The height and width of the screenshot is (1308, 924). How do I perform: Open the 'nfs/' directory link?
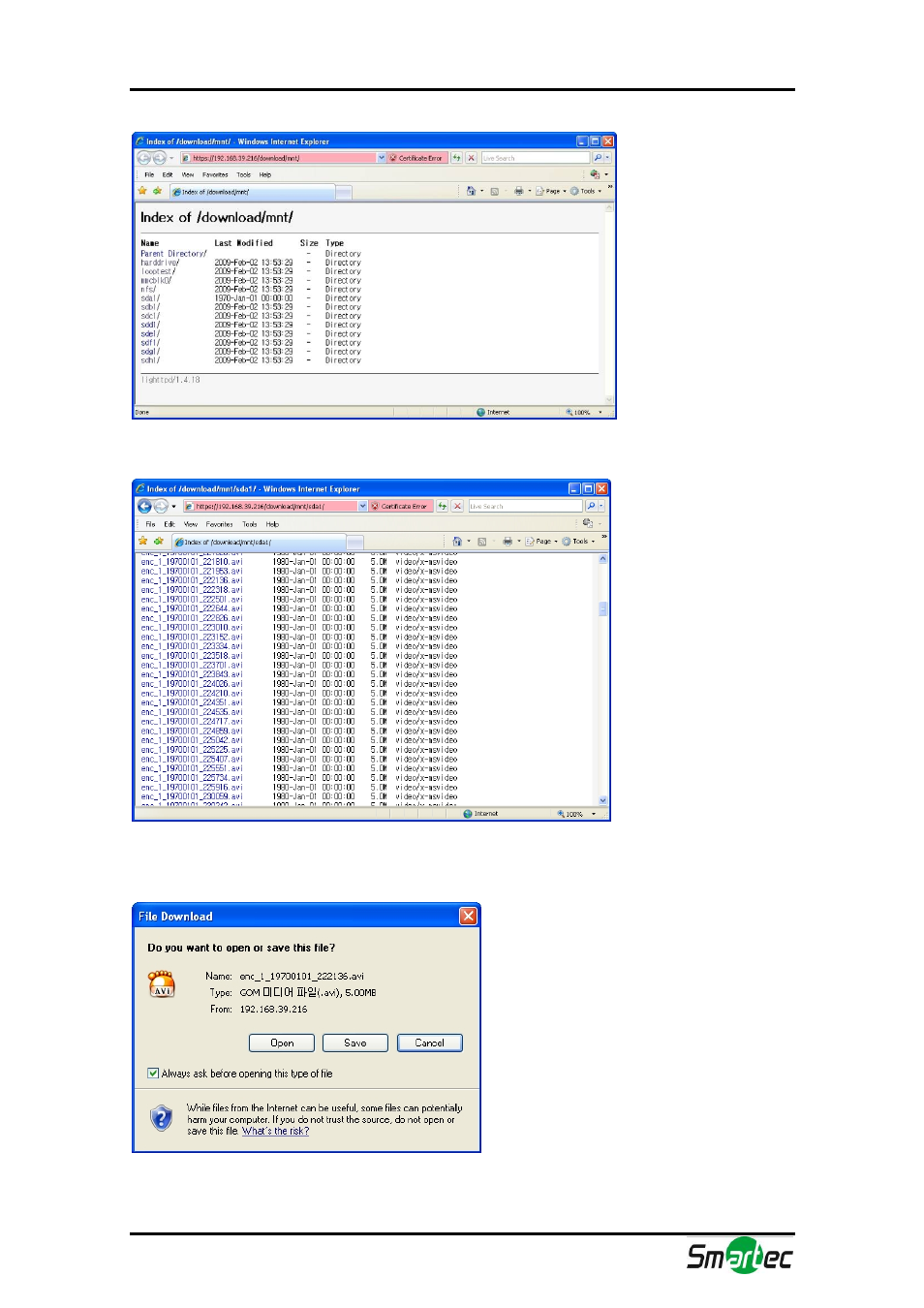tap(148, 289)
